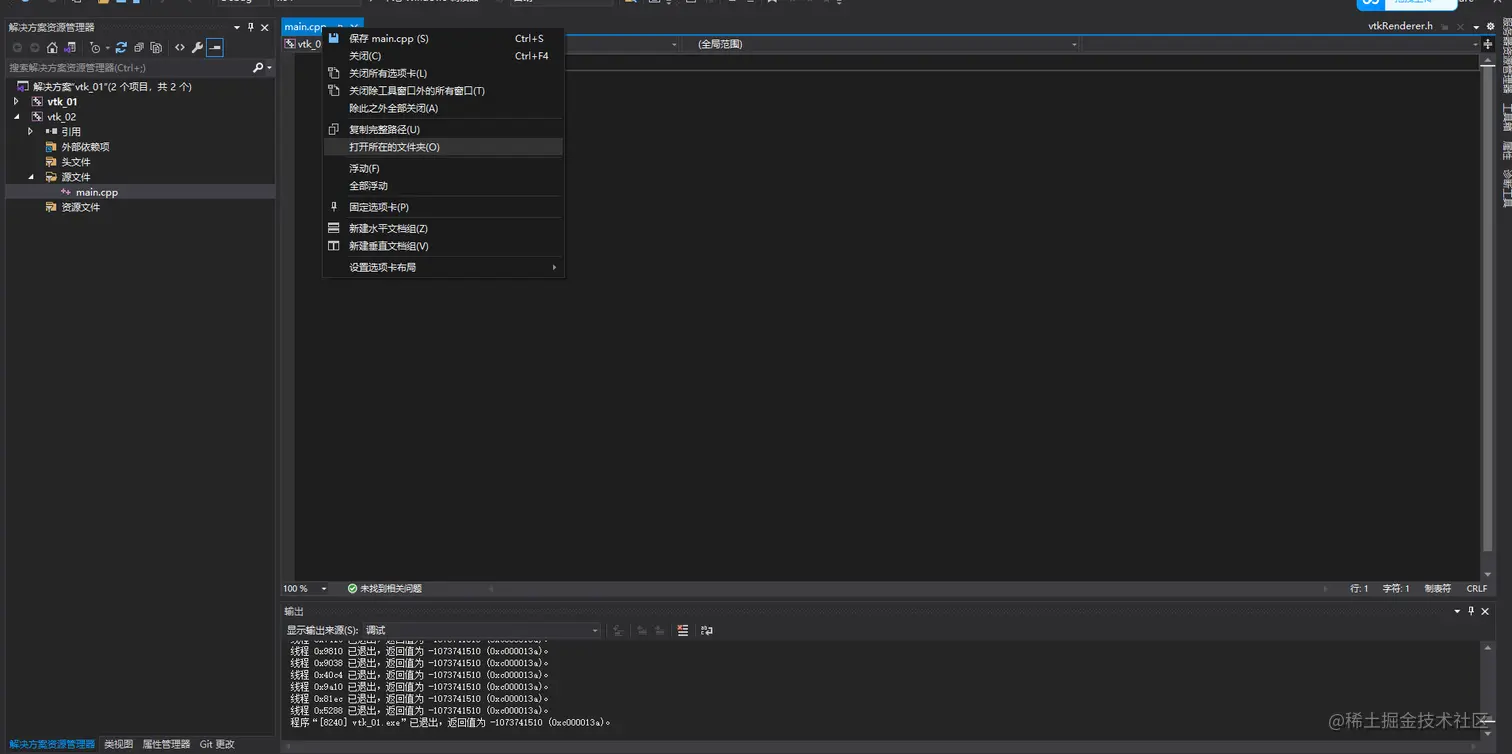This screenshot has width=1512, height=754.
Task: Select the vtk_01 project
Action: click(62, 102)
